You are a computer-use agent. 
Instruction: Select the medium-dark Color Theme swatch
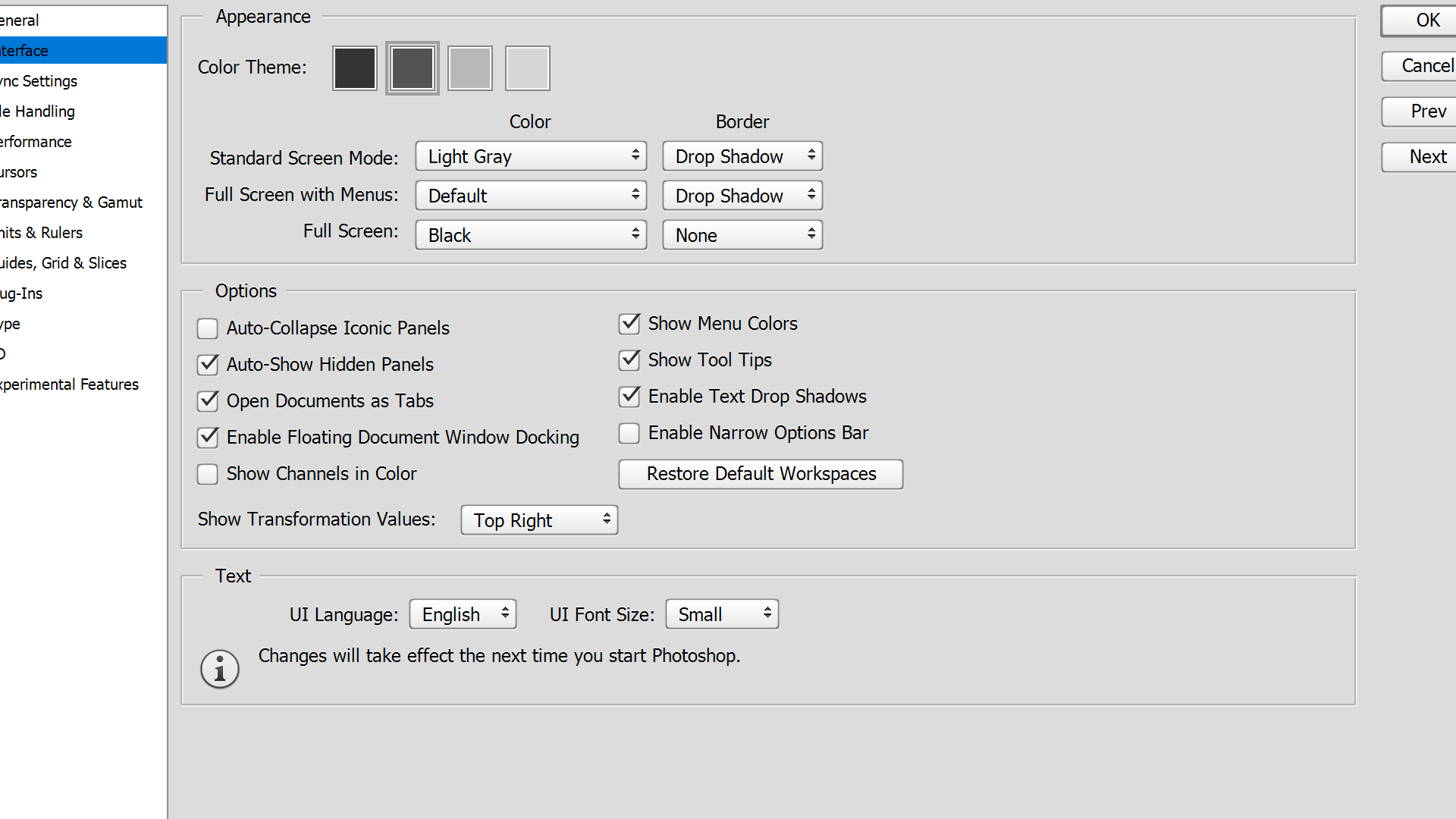coord(412,67)
